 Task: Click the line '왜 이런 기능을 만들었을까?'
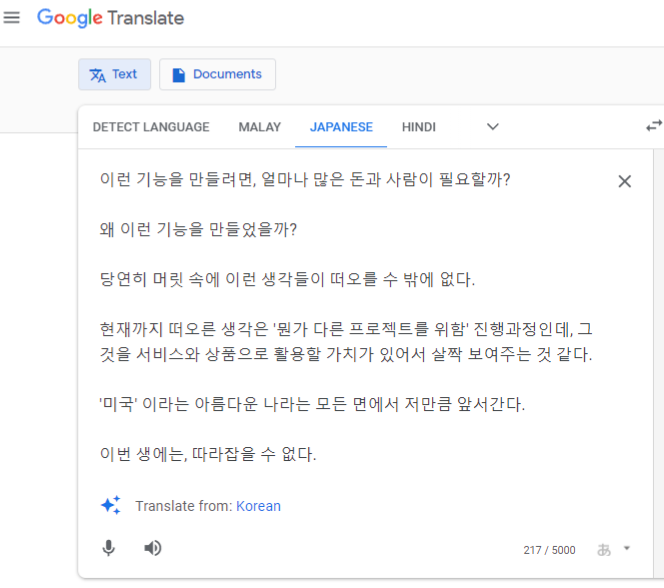198,229
